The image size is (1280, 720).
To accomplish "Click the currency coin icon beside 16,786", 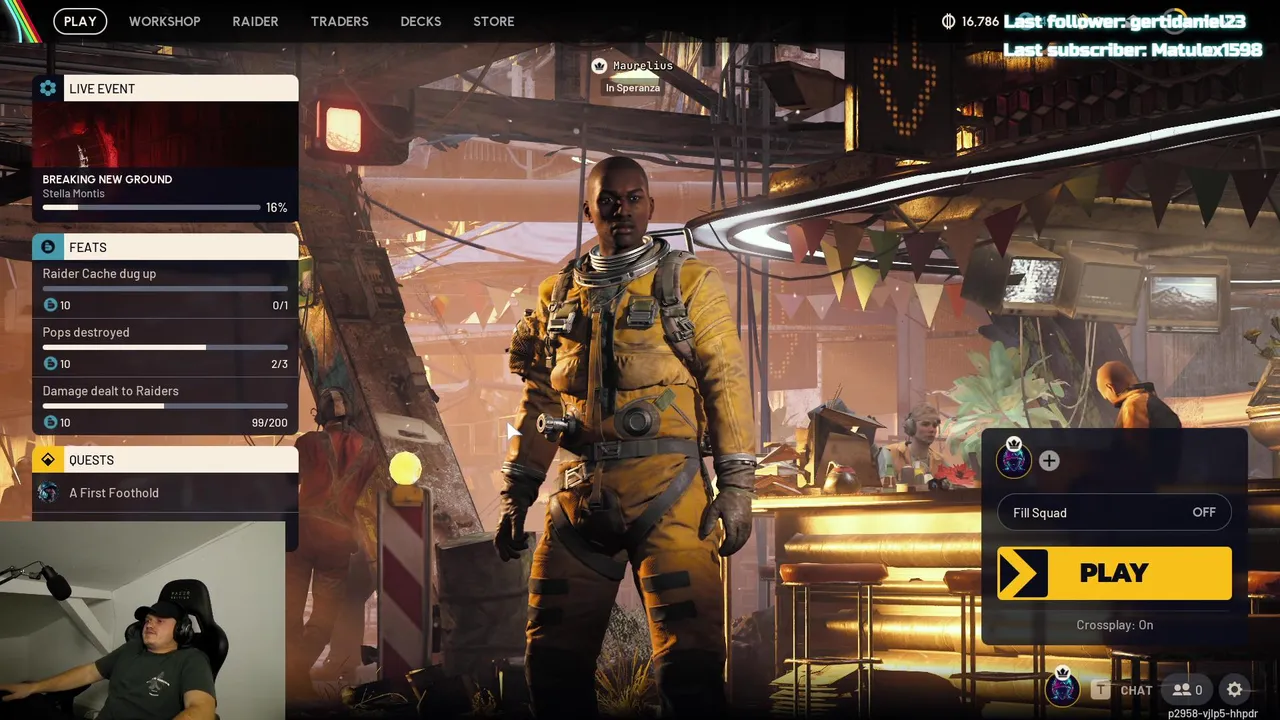I will click(948, 21).
